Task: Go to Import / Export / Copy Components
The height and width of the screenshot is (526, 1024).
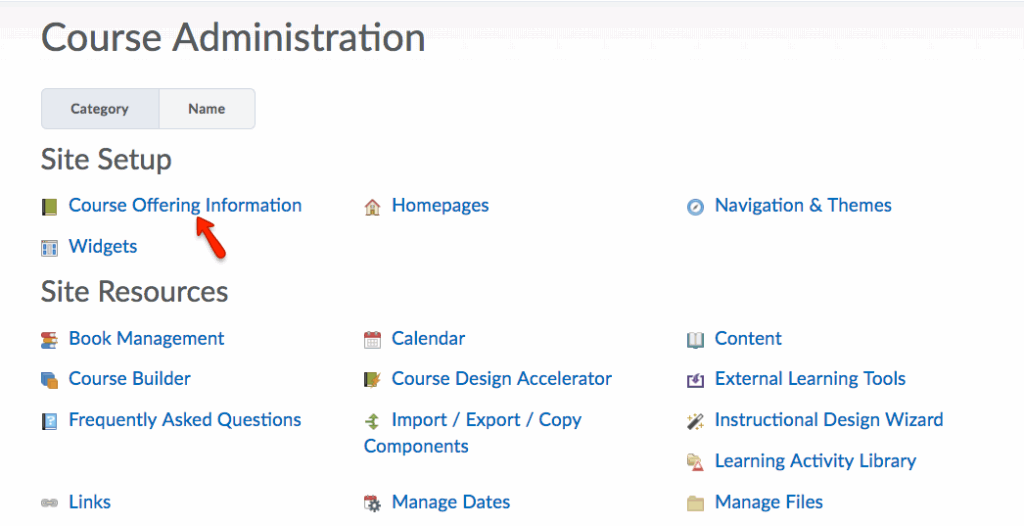Action: pos(486,420)
